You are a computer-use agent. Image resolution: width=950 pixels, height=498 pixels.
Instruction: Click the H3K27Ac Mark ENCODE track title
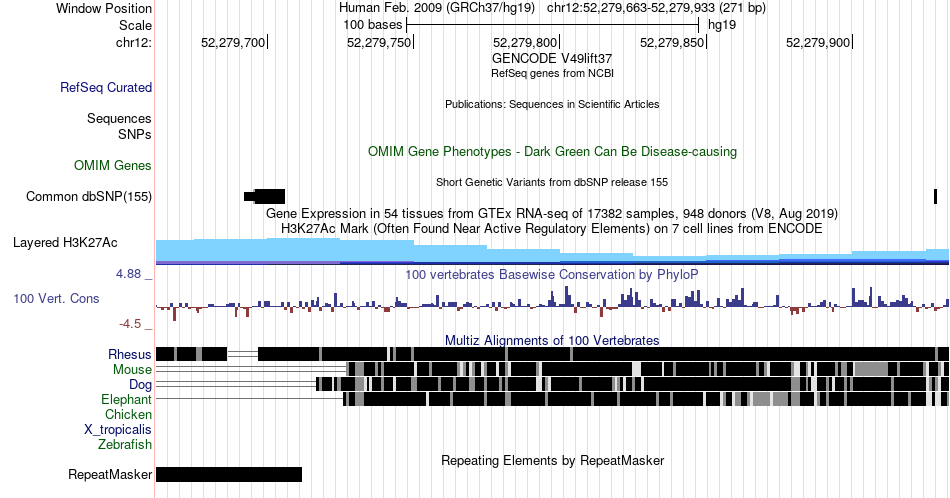click(552, 228)
